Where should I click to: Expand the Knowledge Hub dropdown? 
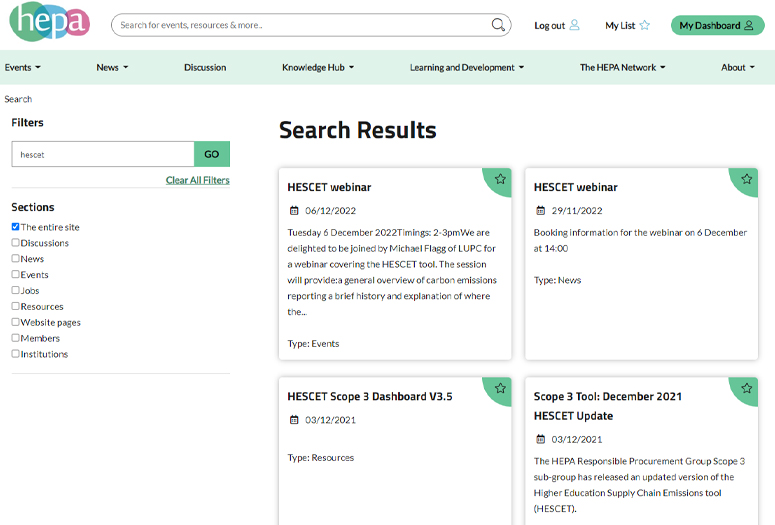(318, 67)
